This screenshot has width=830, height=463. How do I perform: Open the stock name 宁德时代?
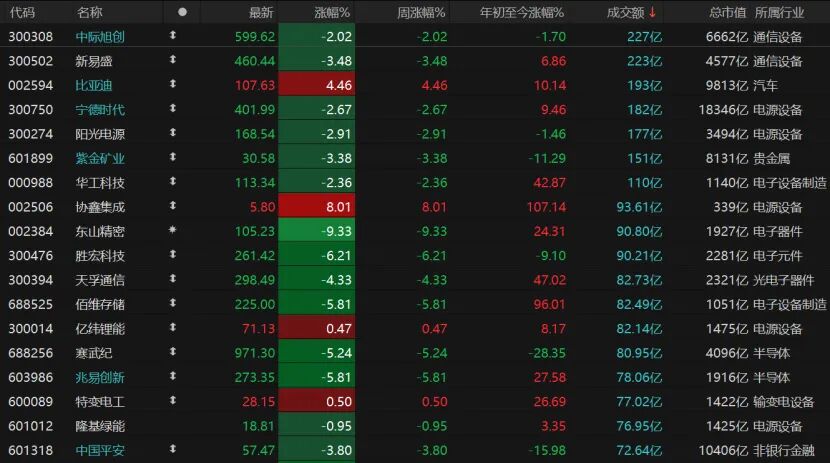(x=100, y=110)
